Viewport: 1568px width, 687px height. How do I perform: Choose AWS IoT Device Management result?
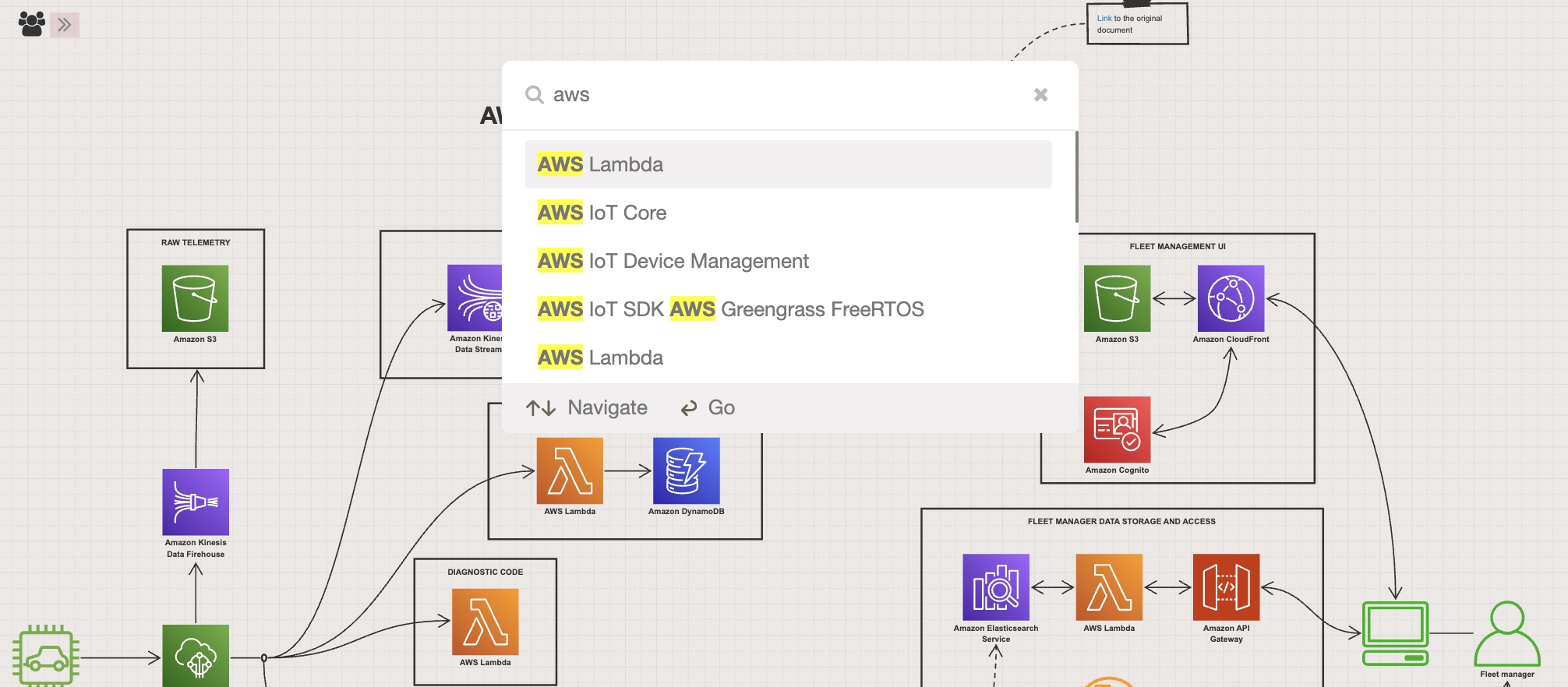pyautogui.click(x=788, y=261)
